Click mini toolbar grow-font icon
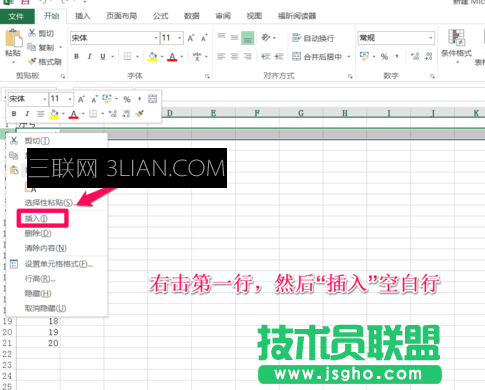The width and height of the screenshot is (485, 390). 81,99
